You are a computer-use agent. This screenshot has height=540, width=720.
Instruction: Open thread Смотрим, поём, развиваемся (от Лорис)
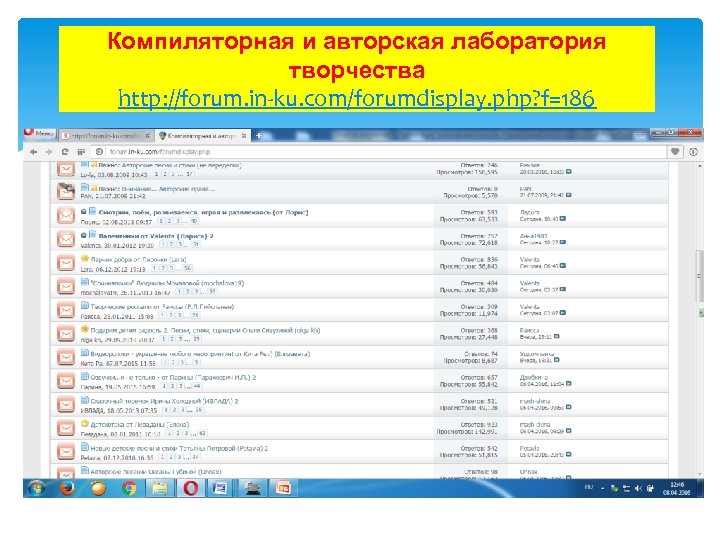(203, 213)
